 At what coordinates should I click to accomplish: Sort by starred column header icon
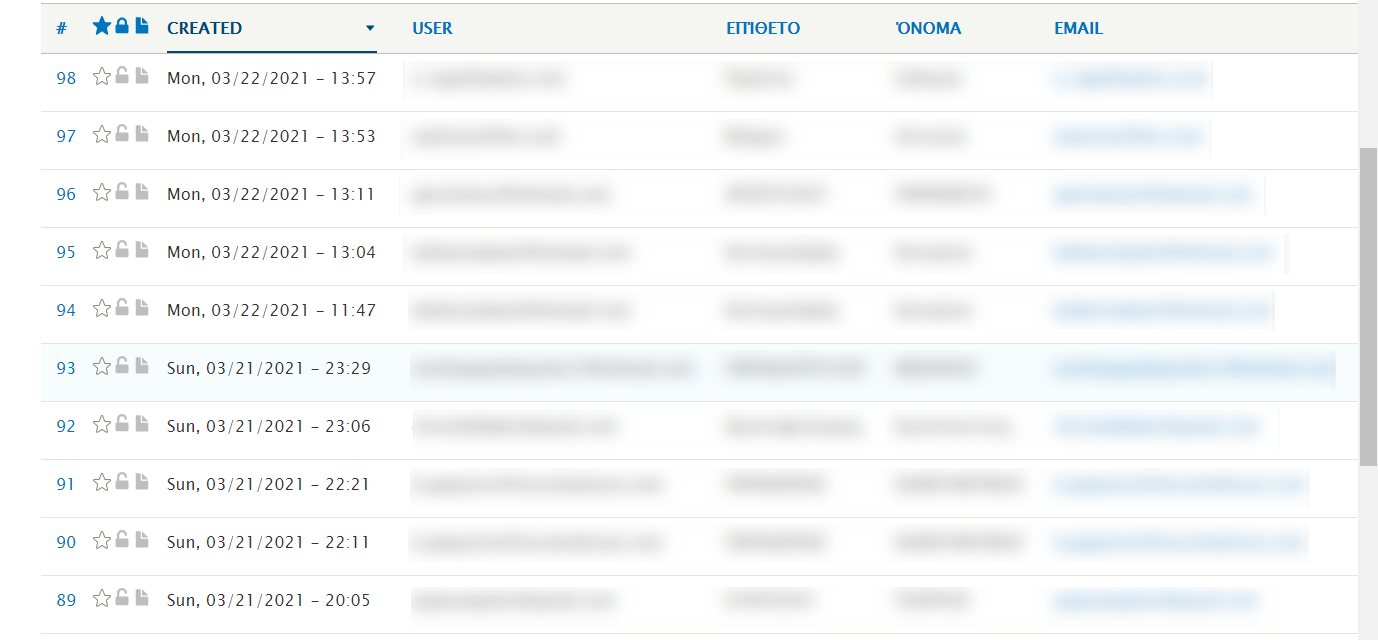click(x=102, y=26)
